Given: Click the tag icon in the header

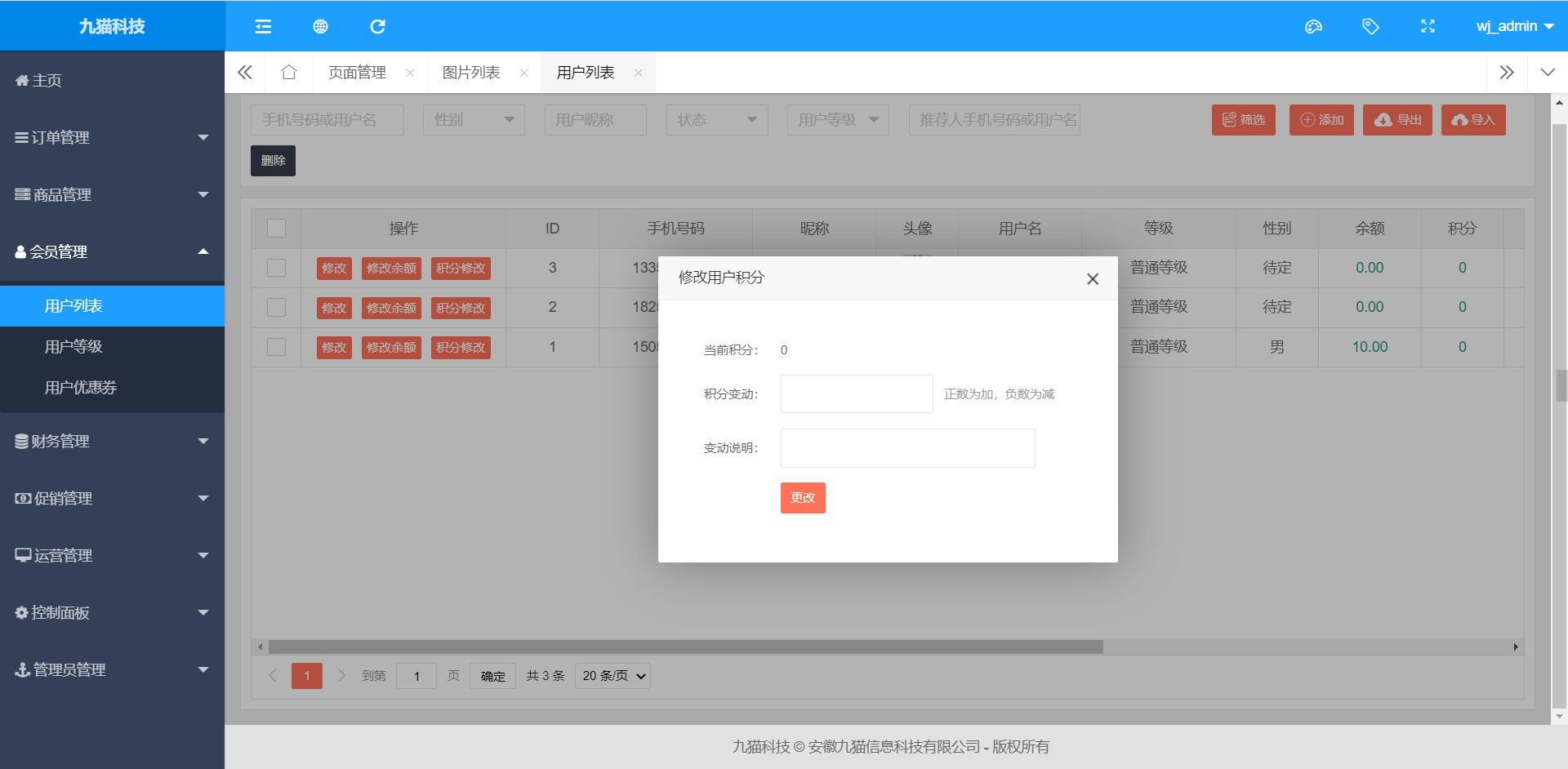Looking at the screenshot, I should point(1370,27).
